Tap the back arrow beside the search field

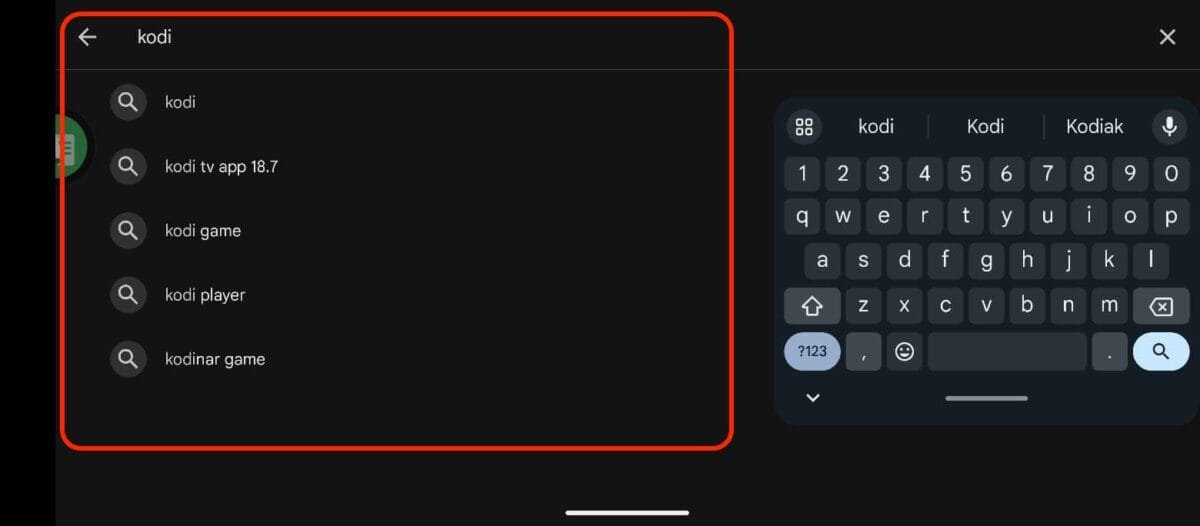(88, 37)
